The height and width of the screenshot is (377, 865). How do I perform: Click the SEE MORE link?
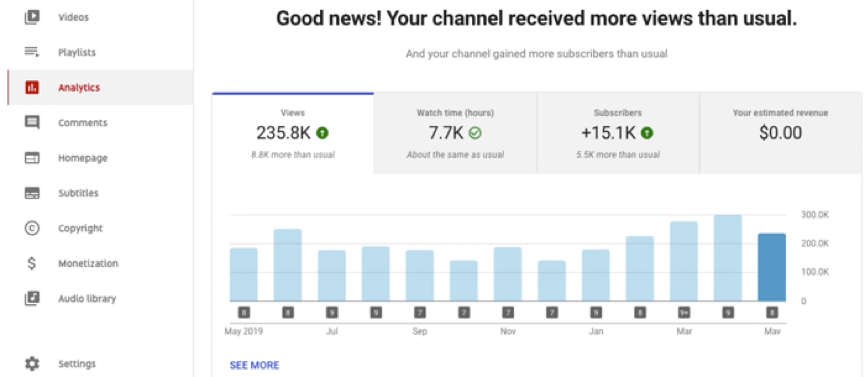(x=254, y=365)
